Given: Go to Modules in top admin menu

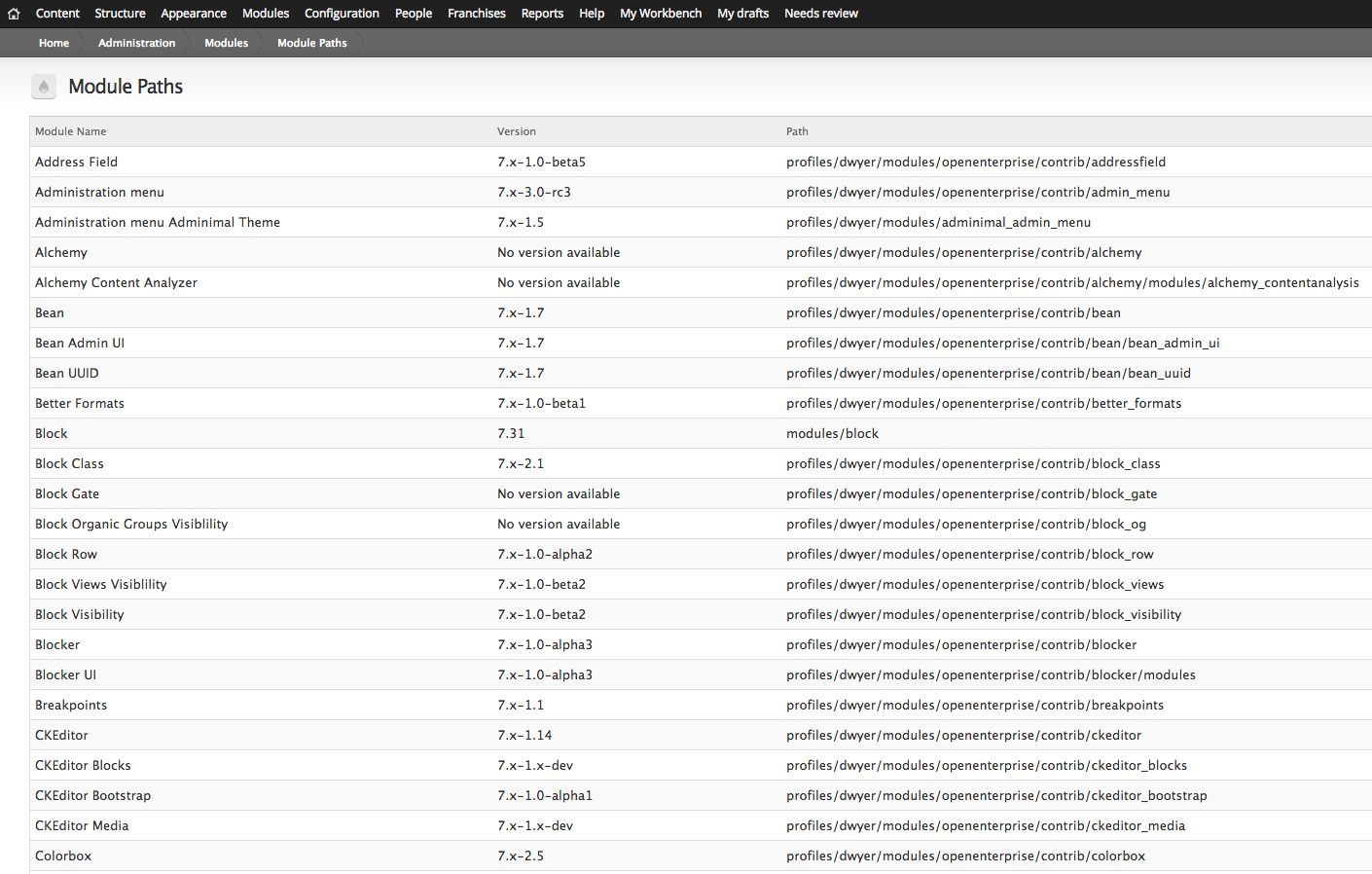Looking at the screenshot, I should (266, 14).
